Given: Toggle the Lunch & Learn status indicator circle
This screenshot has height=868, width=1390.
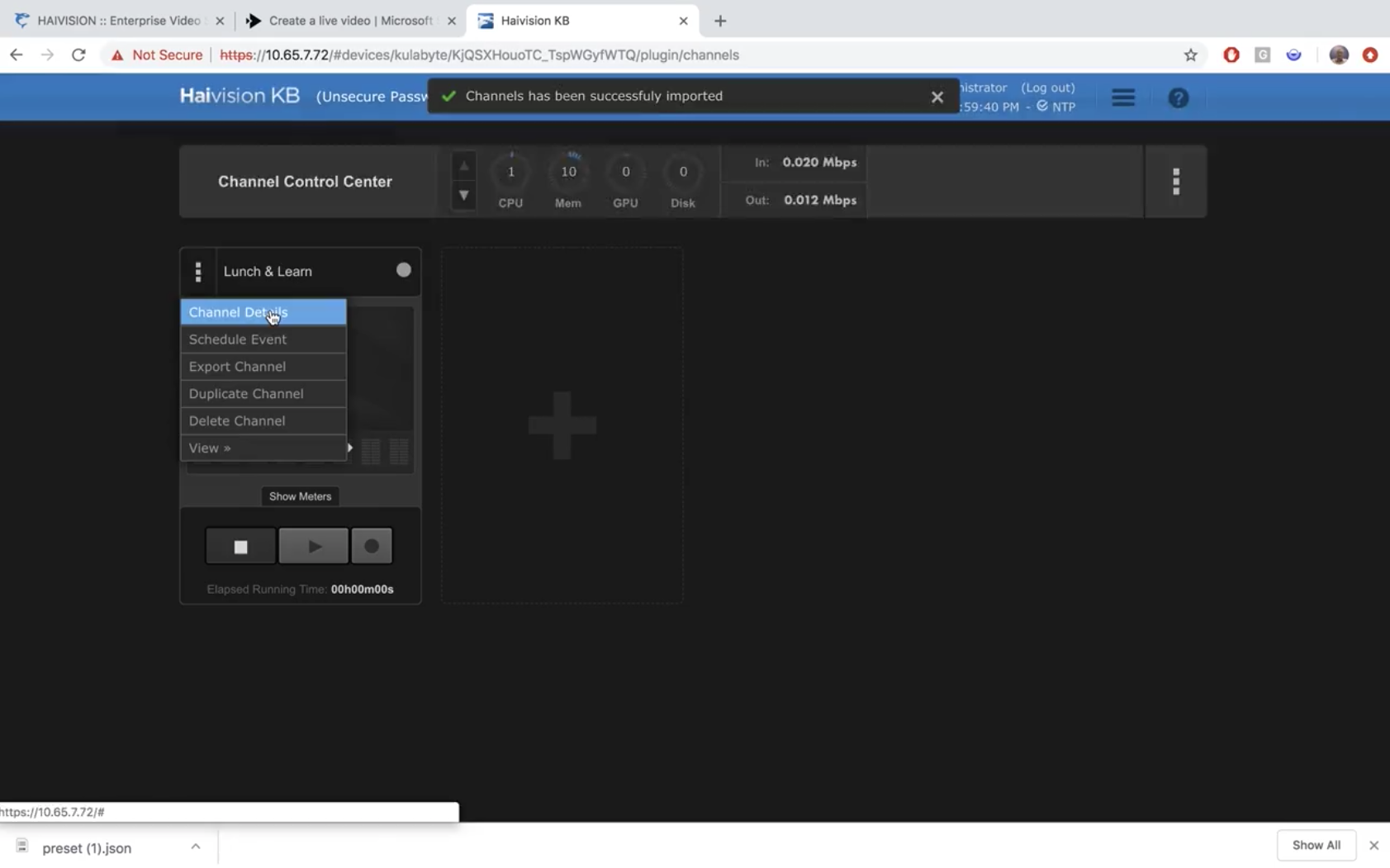Looking at the screenshot, I should pyautogui.click(x=403, y=270).
